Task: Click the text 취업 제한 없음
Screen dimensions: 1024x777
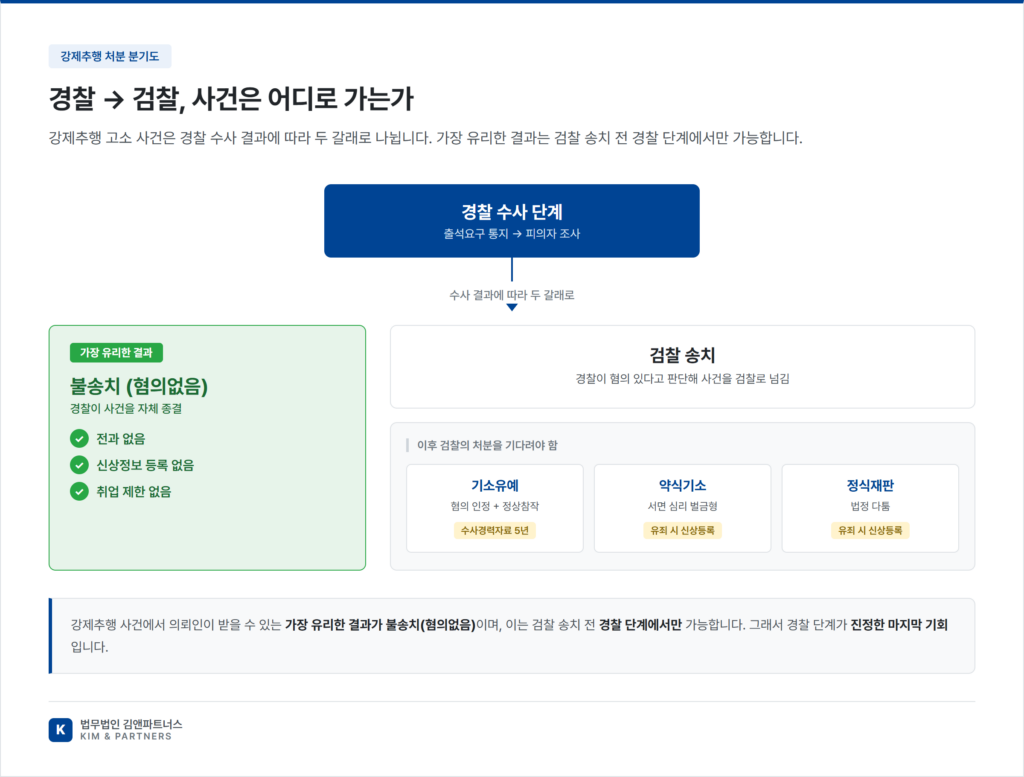Action: [133, 492]
